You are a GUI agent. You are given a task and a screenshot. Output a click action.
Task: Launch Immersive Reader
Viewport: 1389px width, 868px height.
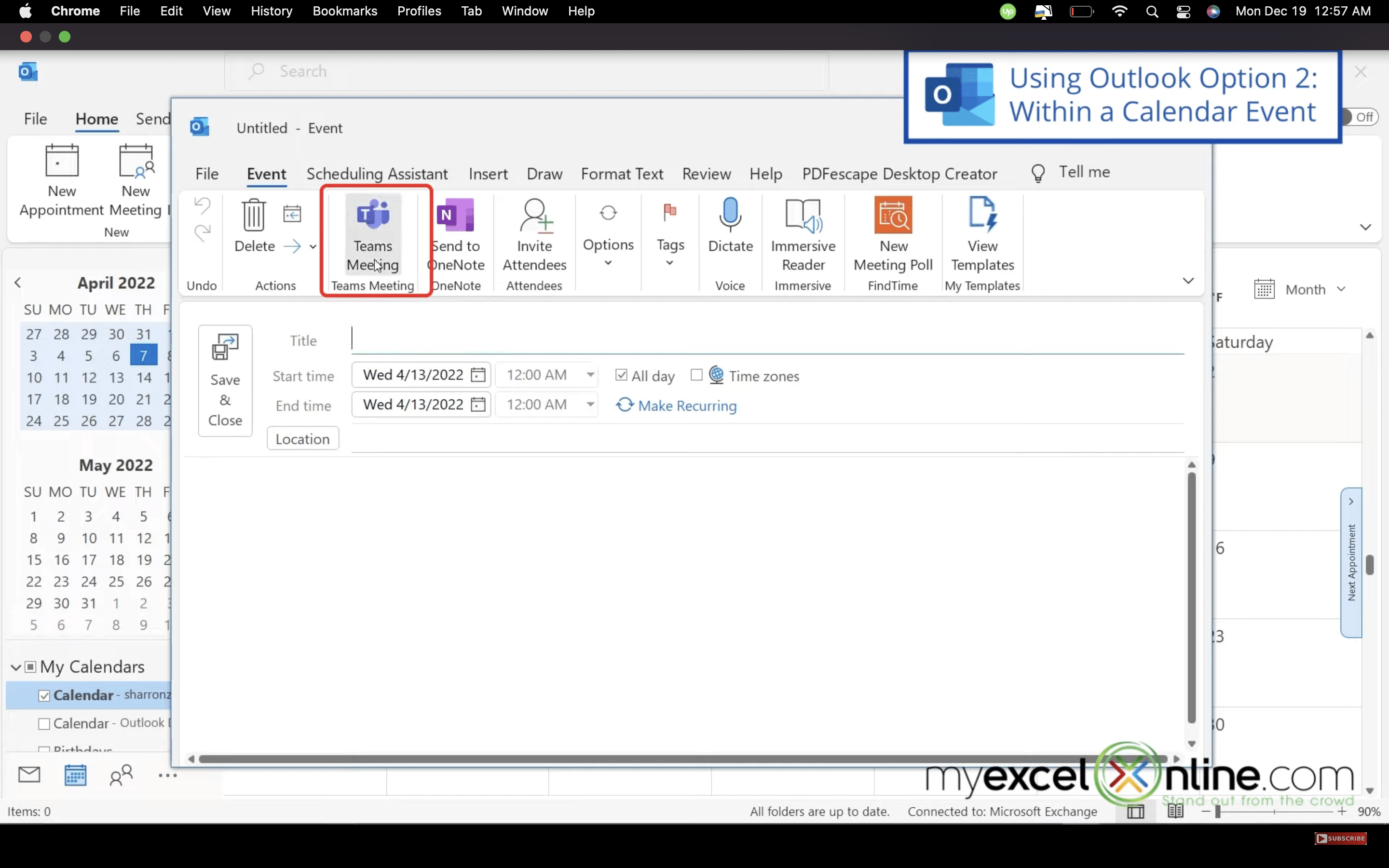click(x=803, y=235)
